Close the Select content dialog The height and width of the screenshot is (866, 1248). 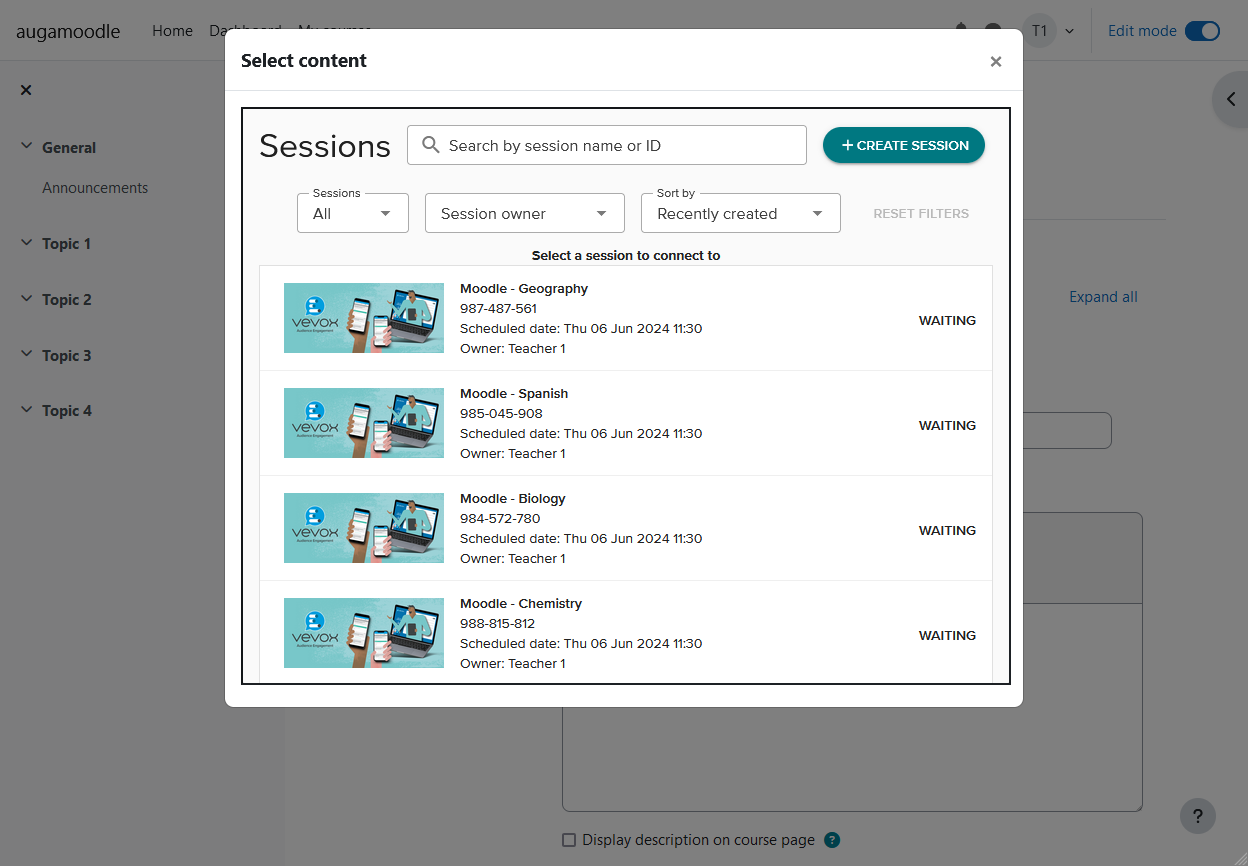tap(995, 62)
